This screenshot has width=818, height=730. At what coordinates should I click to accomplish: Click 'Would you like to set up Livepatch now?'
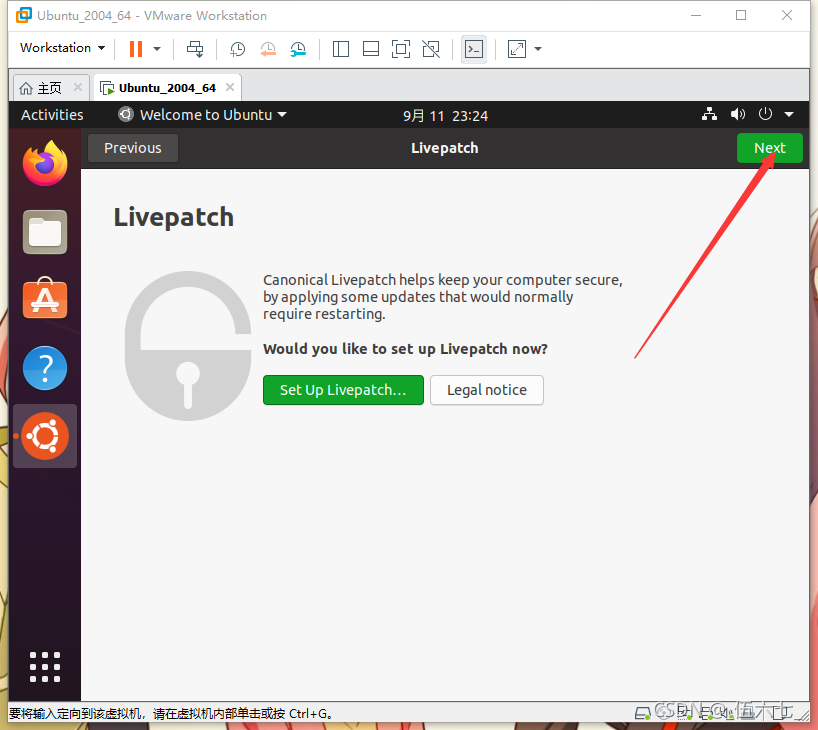point(405,349)
